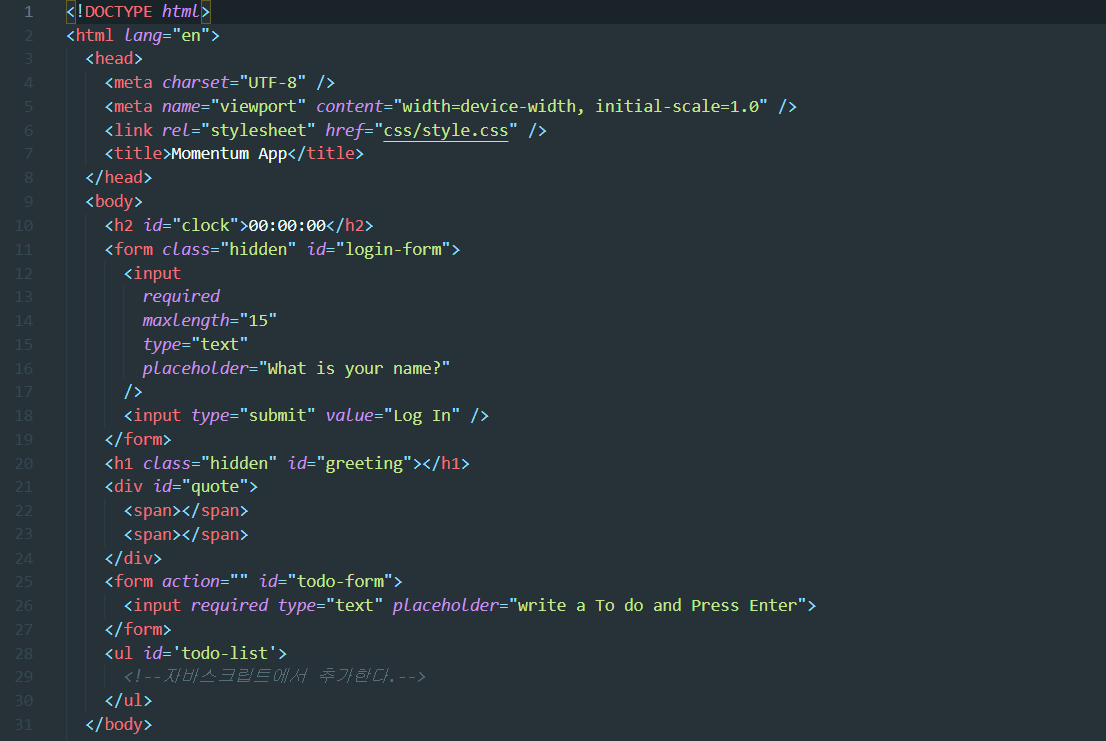Viewport: 1106px width, 741px height.
Task: Click the Korean comment on line 29
Action: [x=275, y=677]
